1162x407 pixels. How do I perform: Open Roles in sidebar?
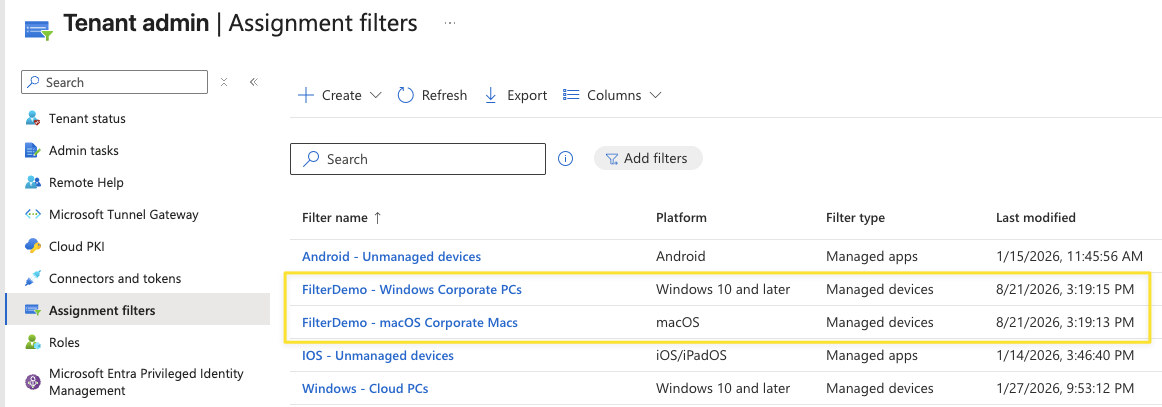[x=64, y=343]
